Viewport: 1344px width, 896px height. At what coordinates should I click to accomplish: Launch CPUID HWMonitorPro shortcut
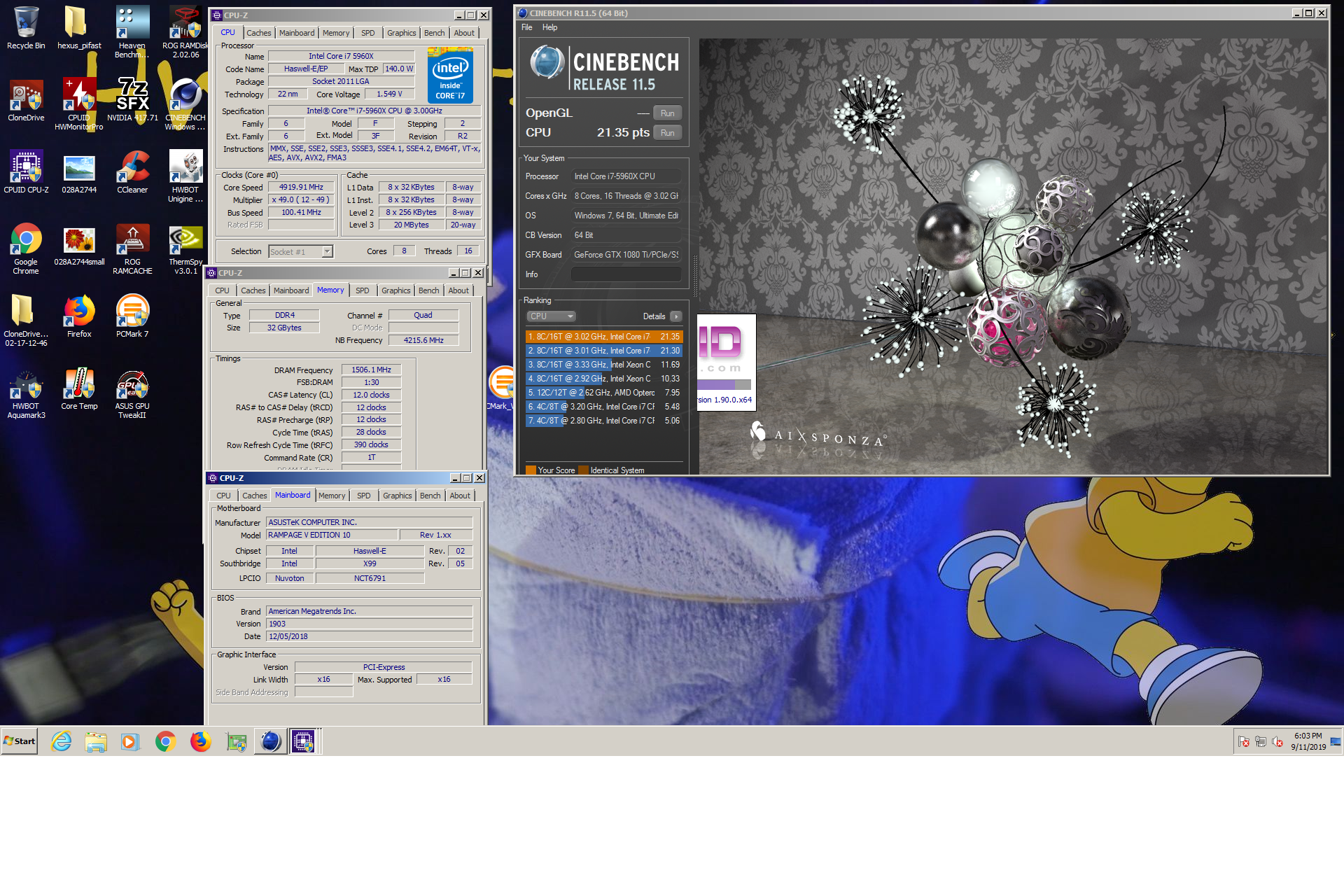(x=78, y=104)
